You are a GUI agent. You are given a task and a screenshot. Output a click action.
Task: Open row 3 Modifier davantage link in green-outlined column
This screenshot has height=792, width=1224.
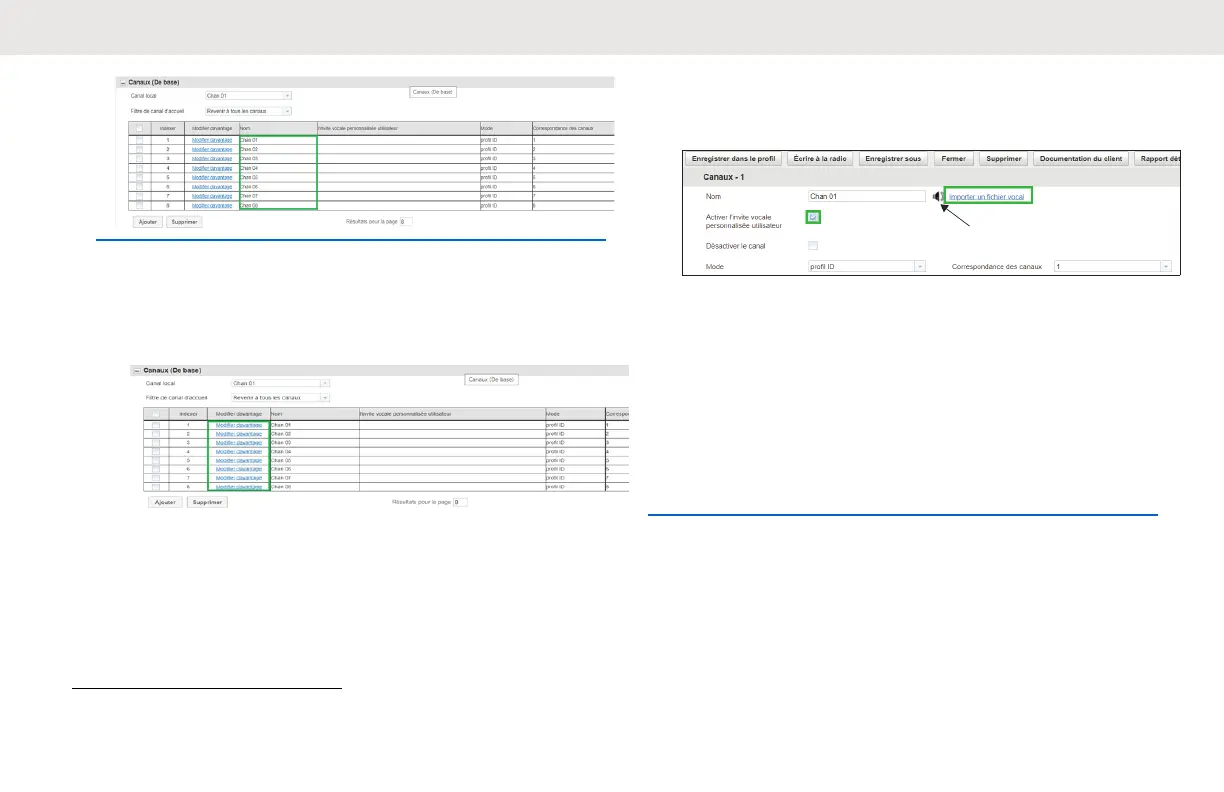point(238,442)
